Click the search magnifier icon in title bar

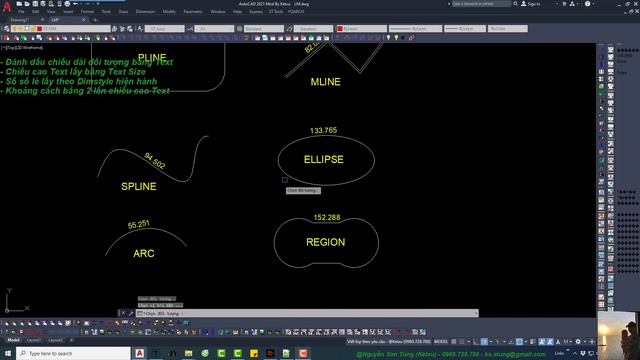coord(516,4)
